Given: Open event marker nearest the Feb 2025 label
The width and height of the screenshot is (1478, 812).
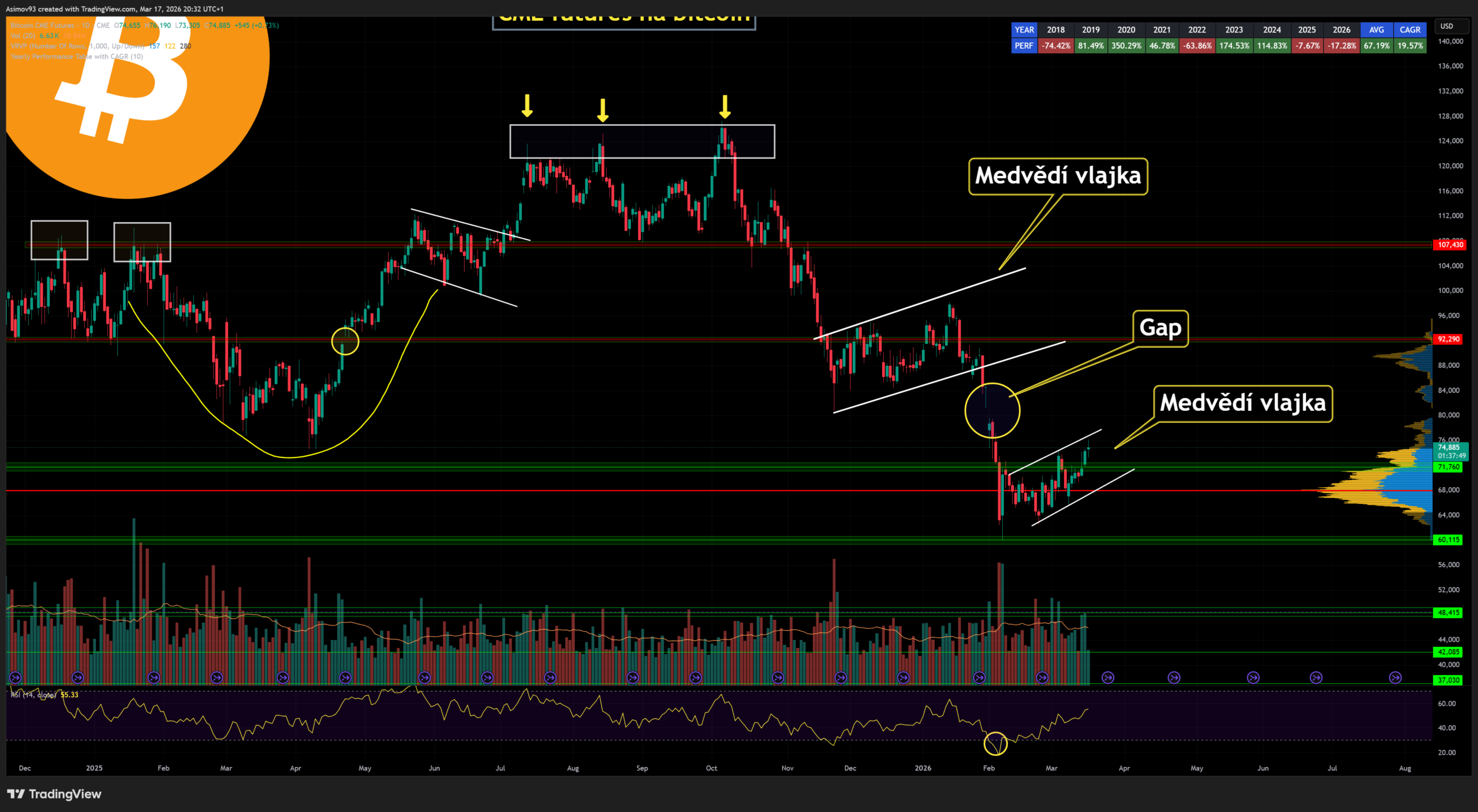Looking at the screenshot, I should point(154,678).
